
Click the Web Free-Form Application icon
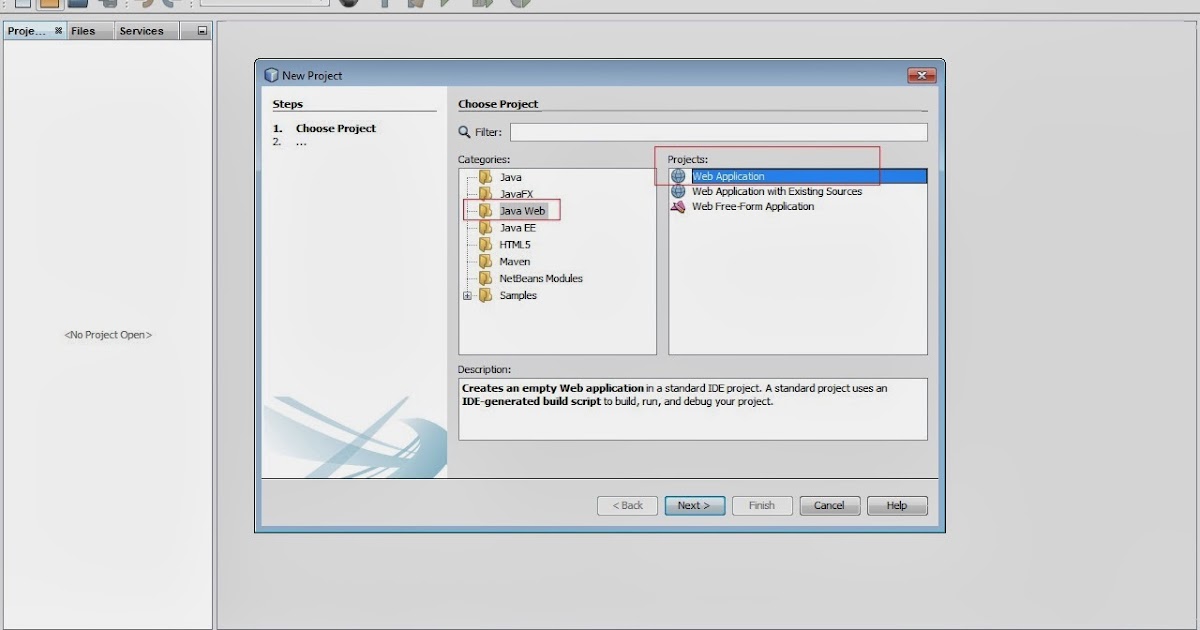(x=678, y=207)
